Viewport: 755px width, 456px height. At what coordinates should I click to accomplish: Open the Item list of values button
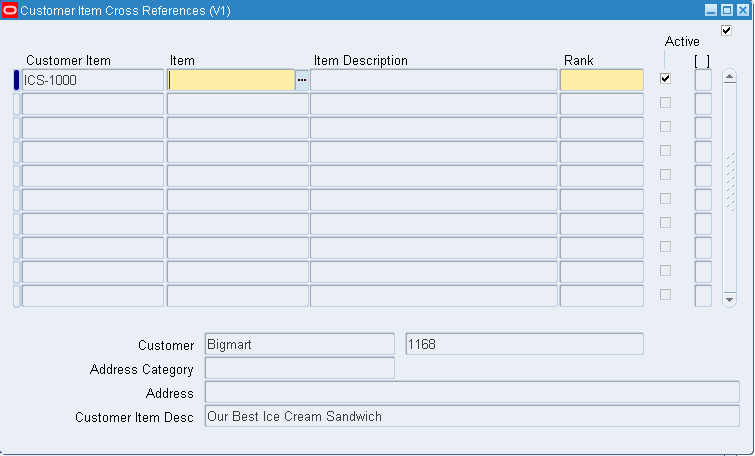click(302, 80)
